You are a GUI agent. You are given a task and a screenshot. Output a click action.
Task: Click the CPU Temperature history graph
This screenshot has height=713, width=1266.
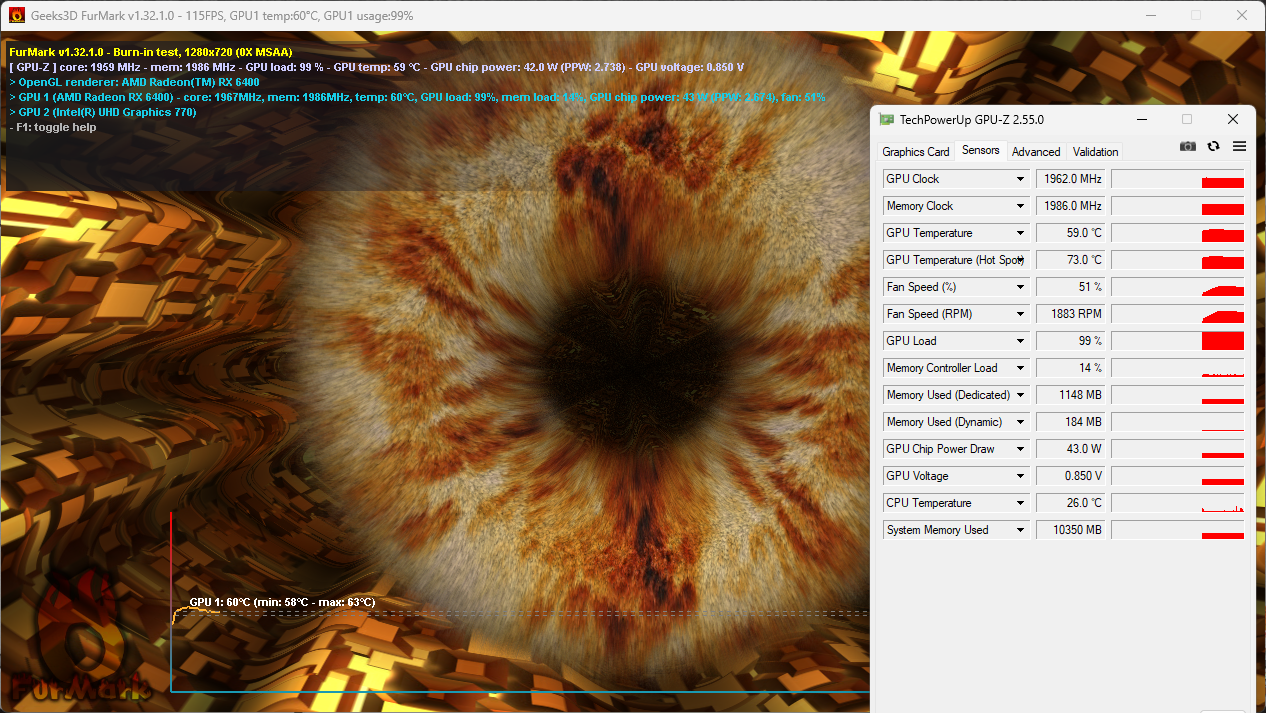(1178, 503)
